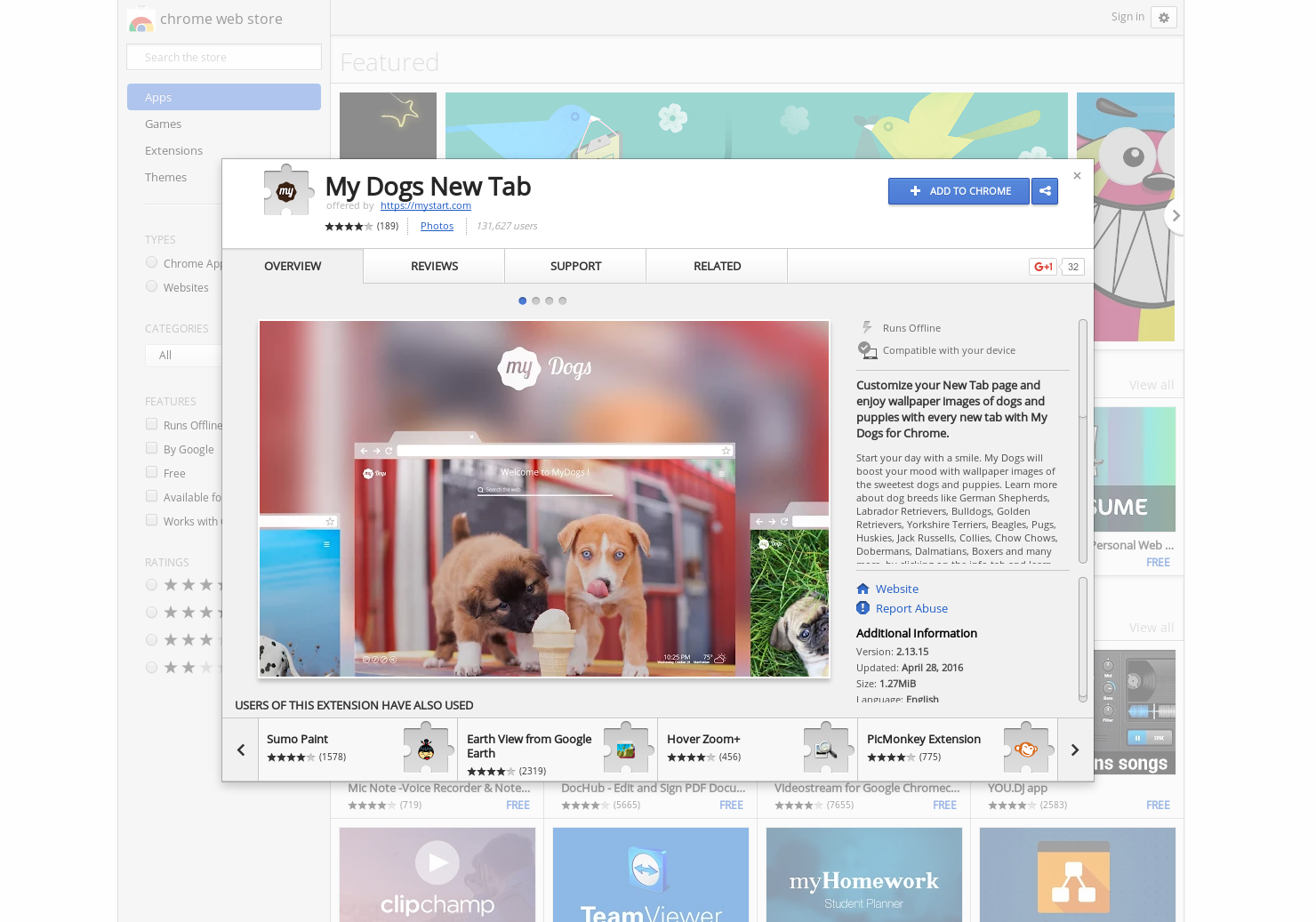Click the Runs Offline lightning icon
This screenshot has height=922, width=1316.
(867, 327)
